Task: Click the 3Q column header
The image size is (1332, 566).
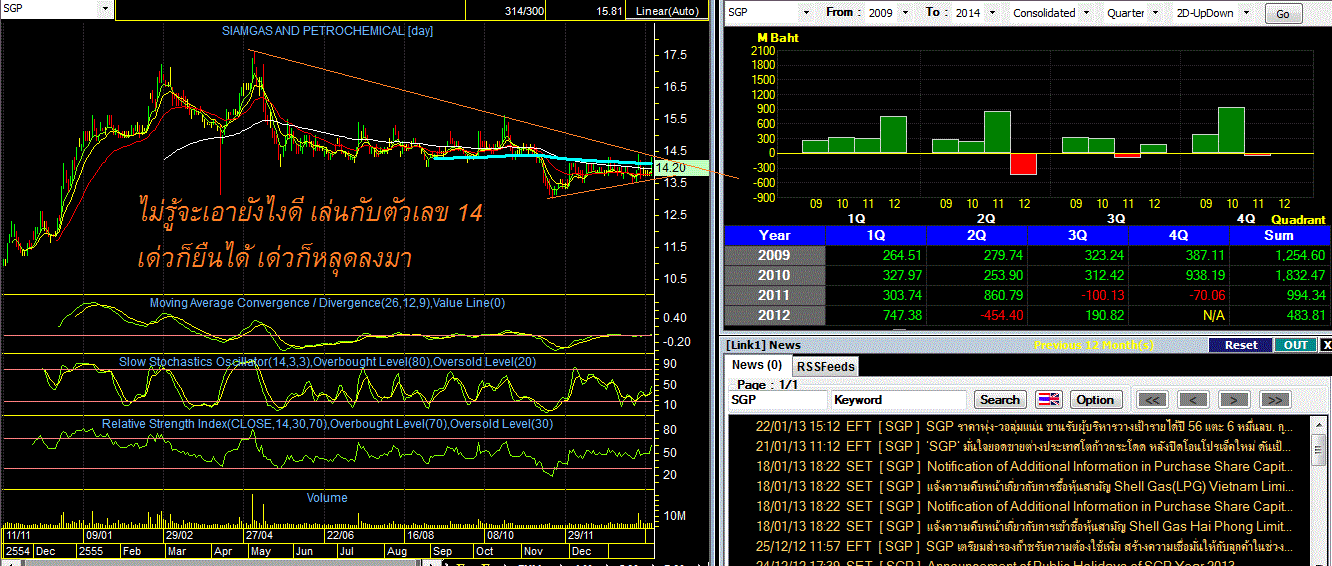Action: (x=1078, y=235)
